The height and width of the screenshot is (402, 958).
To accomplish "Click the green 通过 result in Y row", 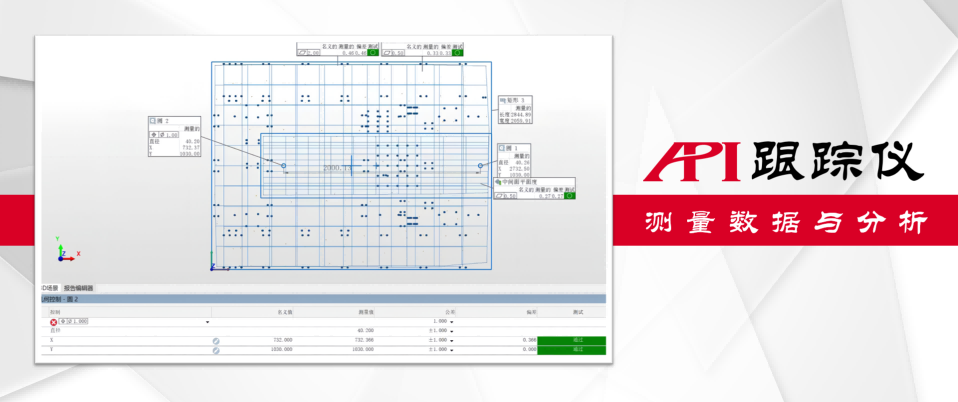I will 572,349.
